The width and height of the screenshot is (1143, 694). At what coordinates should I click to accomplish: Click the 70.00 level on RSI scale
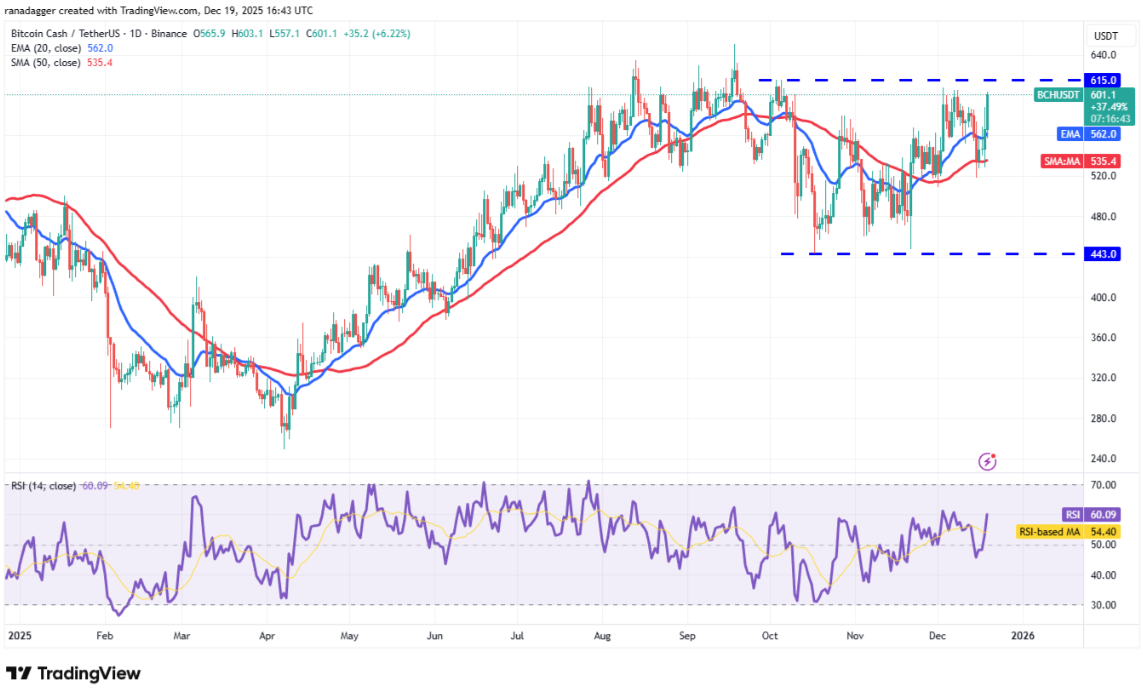pos(1103,485)
